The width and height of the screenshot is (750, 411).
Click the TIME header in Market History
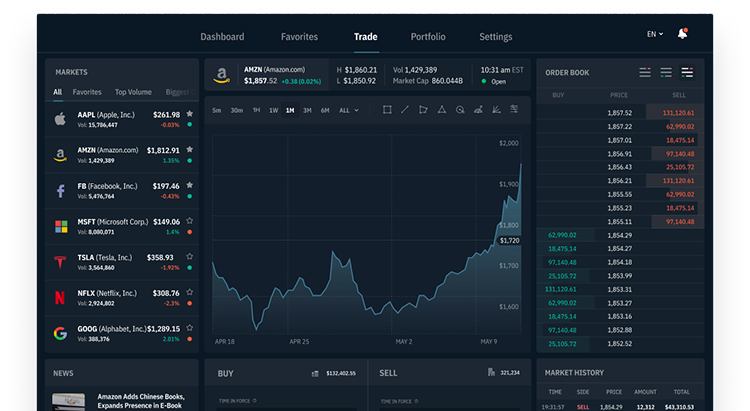click(555, 392)
